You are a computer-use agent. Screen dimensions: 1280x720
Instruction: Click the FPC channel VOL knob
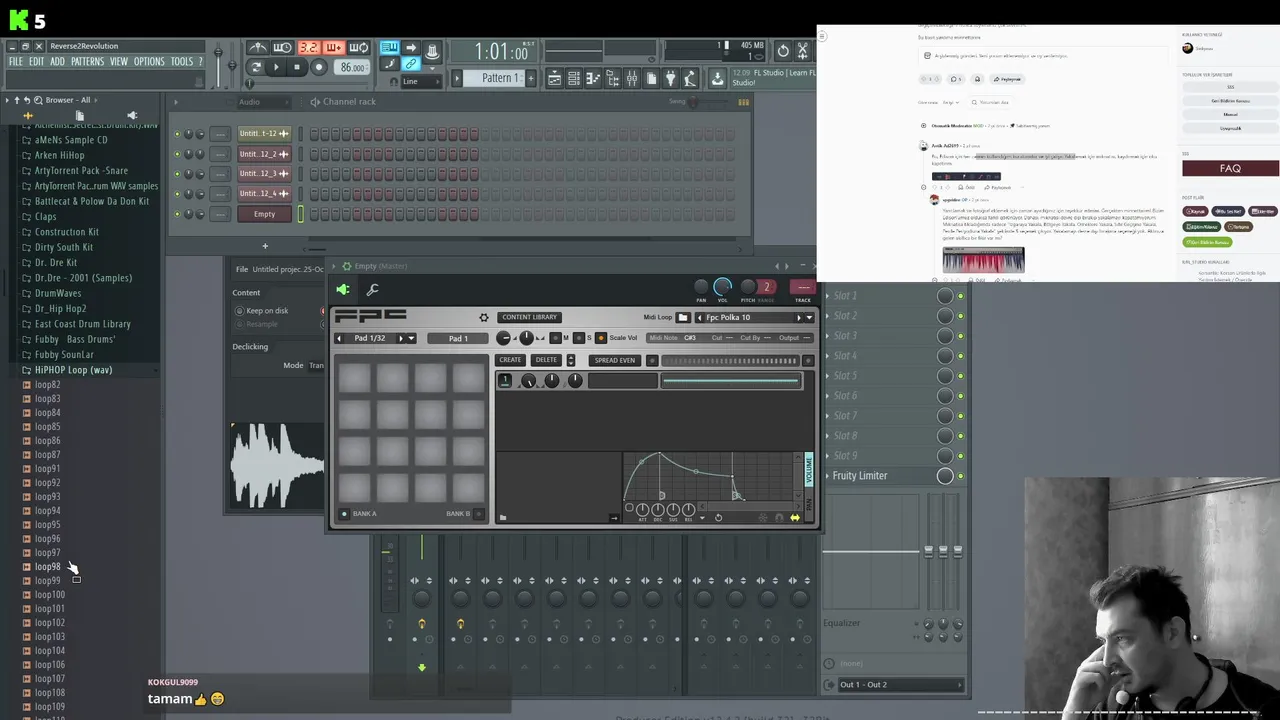click(x=723, y=287)
